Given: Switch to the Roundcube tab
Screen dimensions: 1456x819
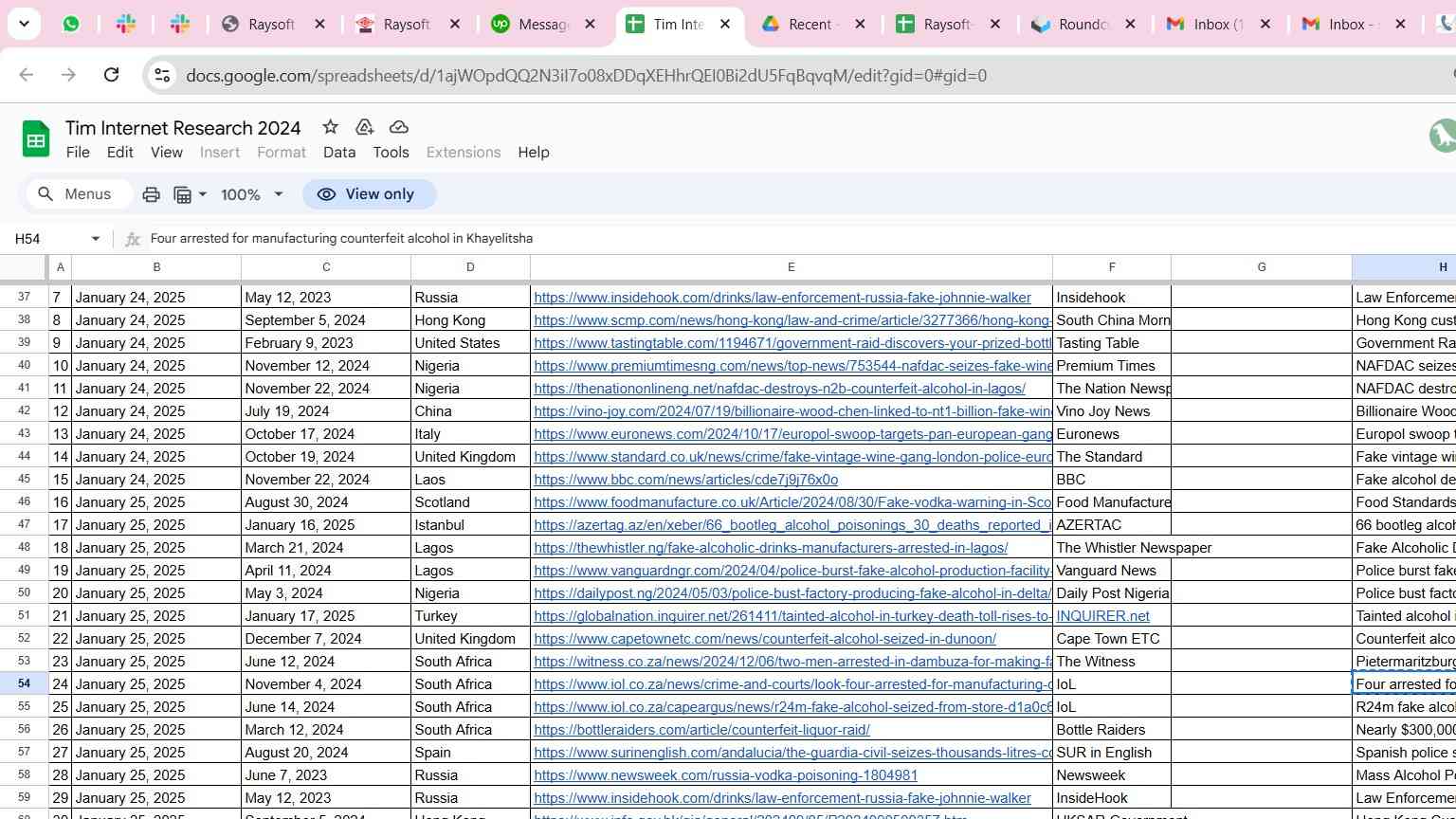Looking at the screenshot, I should (1084, 24).
